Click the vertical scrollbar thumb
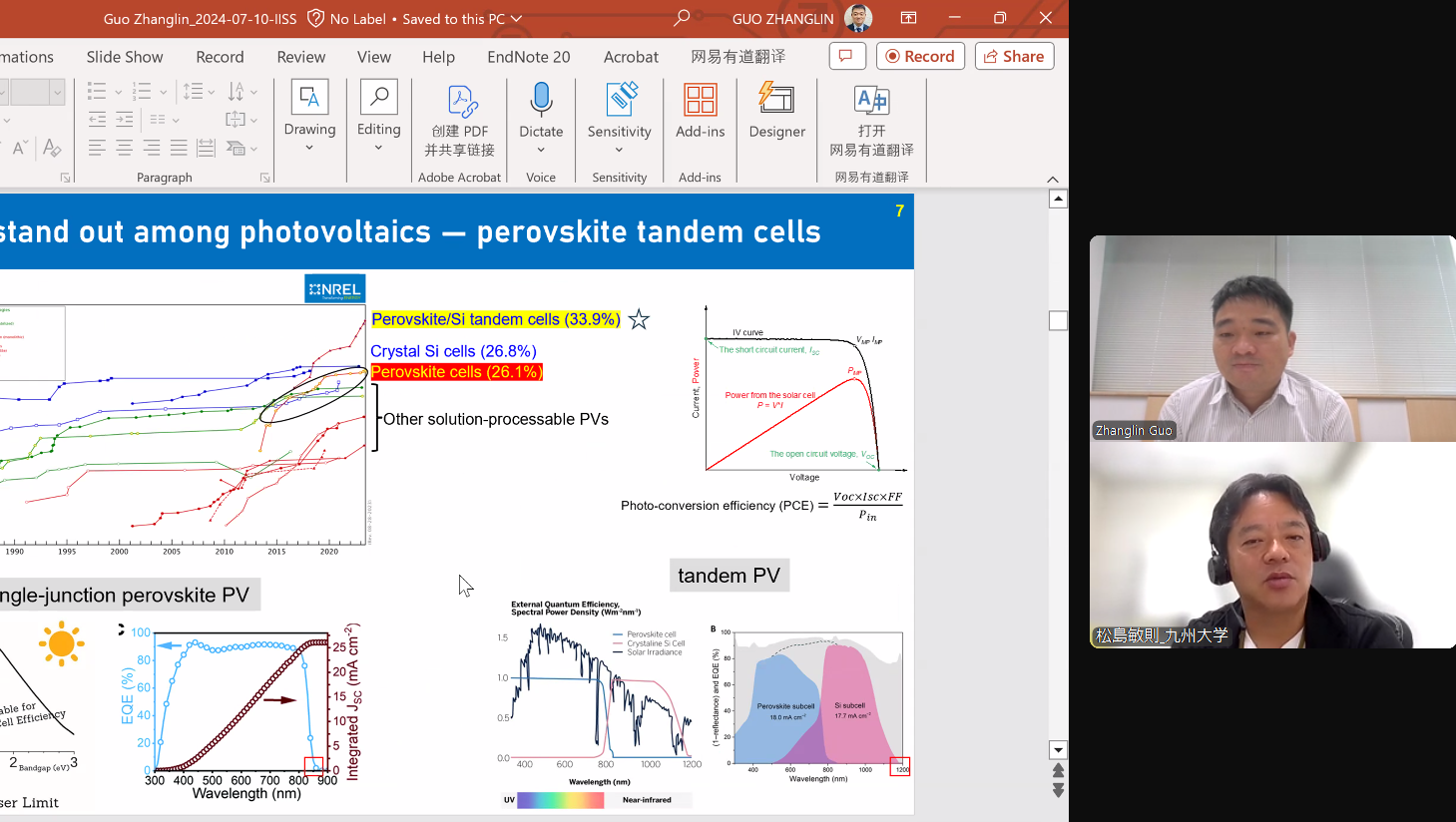Screen dimensions: 1456x822 [1058, 320]
